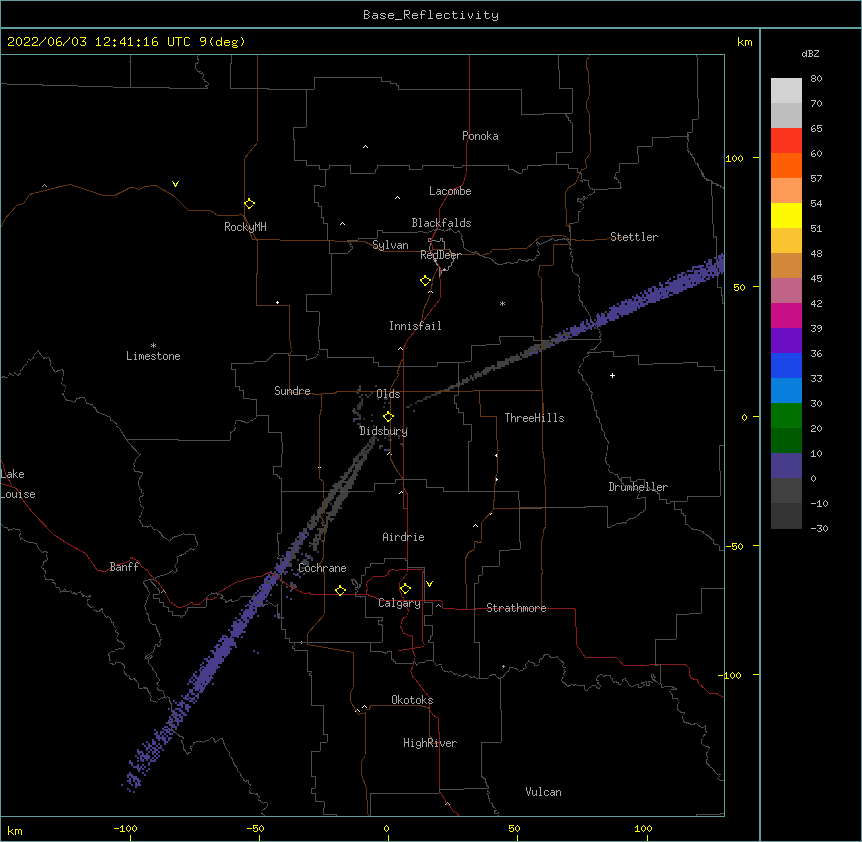Click the Sundre label
This screenshot has height=842, width=862.
click(292, 391)
